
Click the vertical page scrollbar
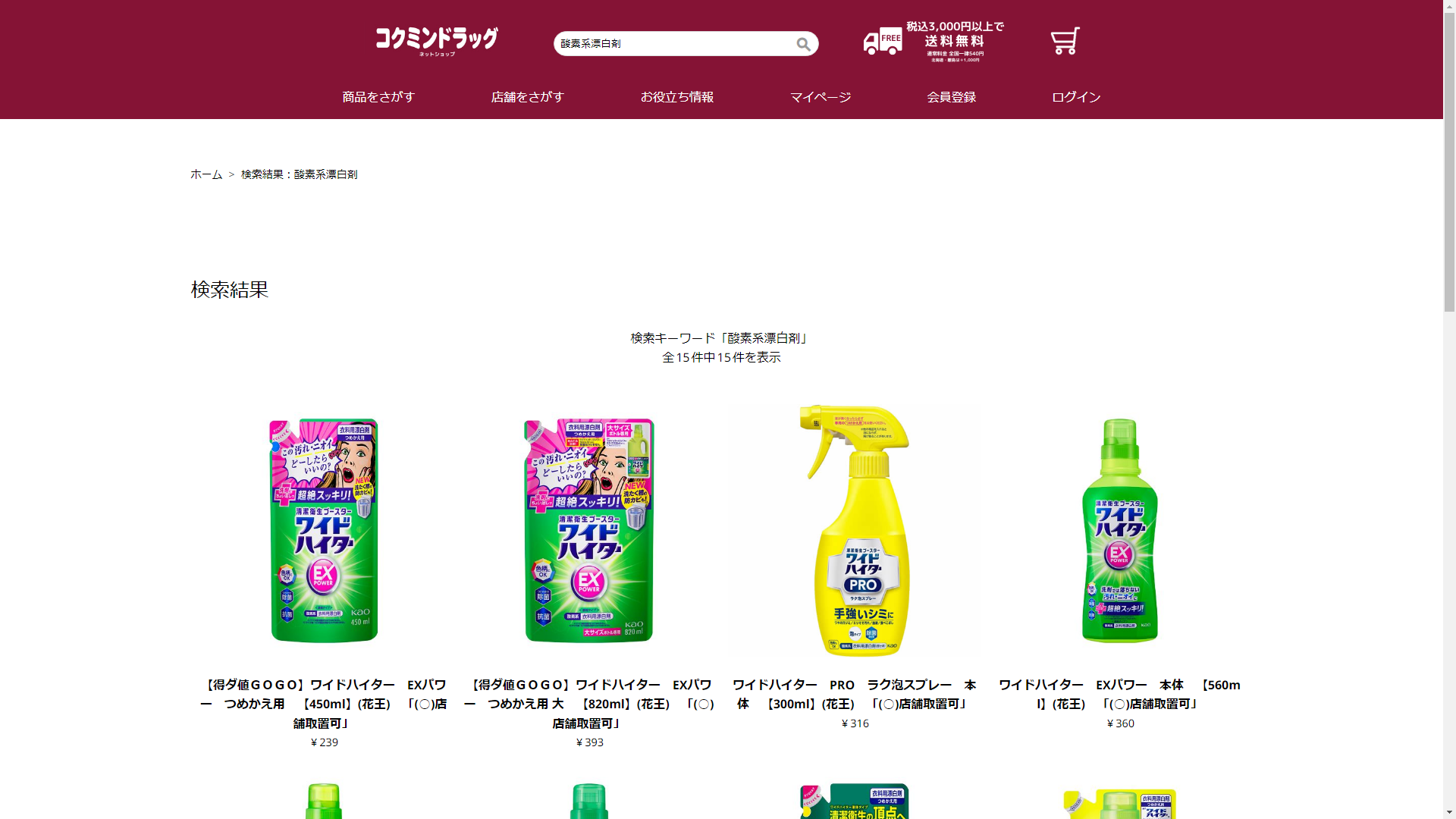pos(1449,409)
